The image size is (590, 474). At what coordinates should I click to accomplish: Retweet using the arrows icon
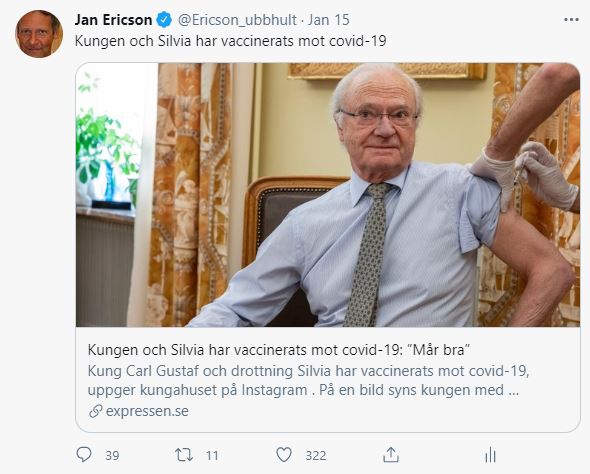(x=184, y=455)
